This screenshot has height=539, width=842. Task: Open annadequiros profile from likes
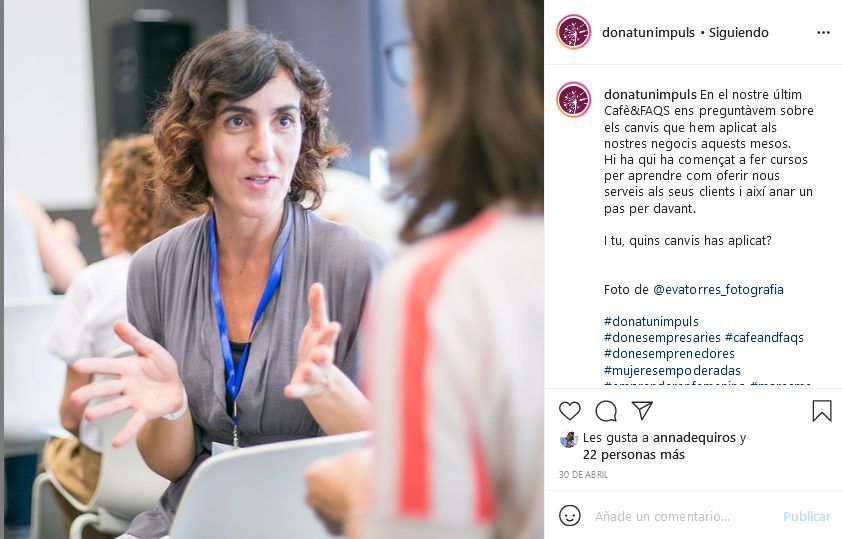click(x=694, y=438)
